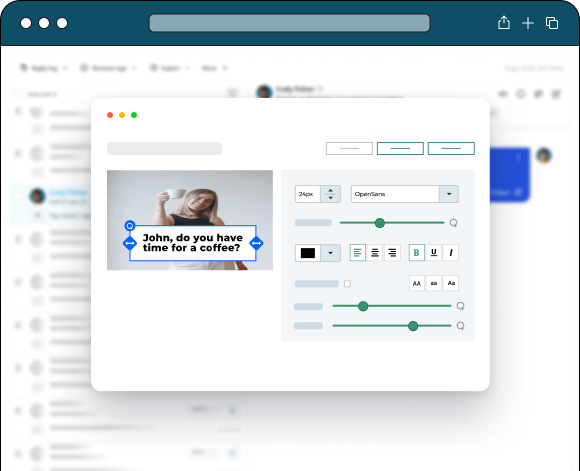Select lowercase aa text case
The height and width of the screenshot is (471, 580).
[x=434, y=283]
